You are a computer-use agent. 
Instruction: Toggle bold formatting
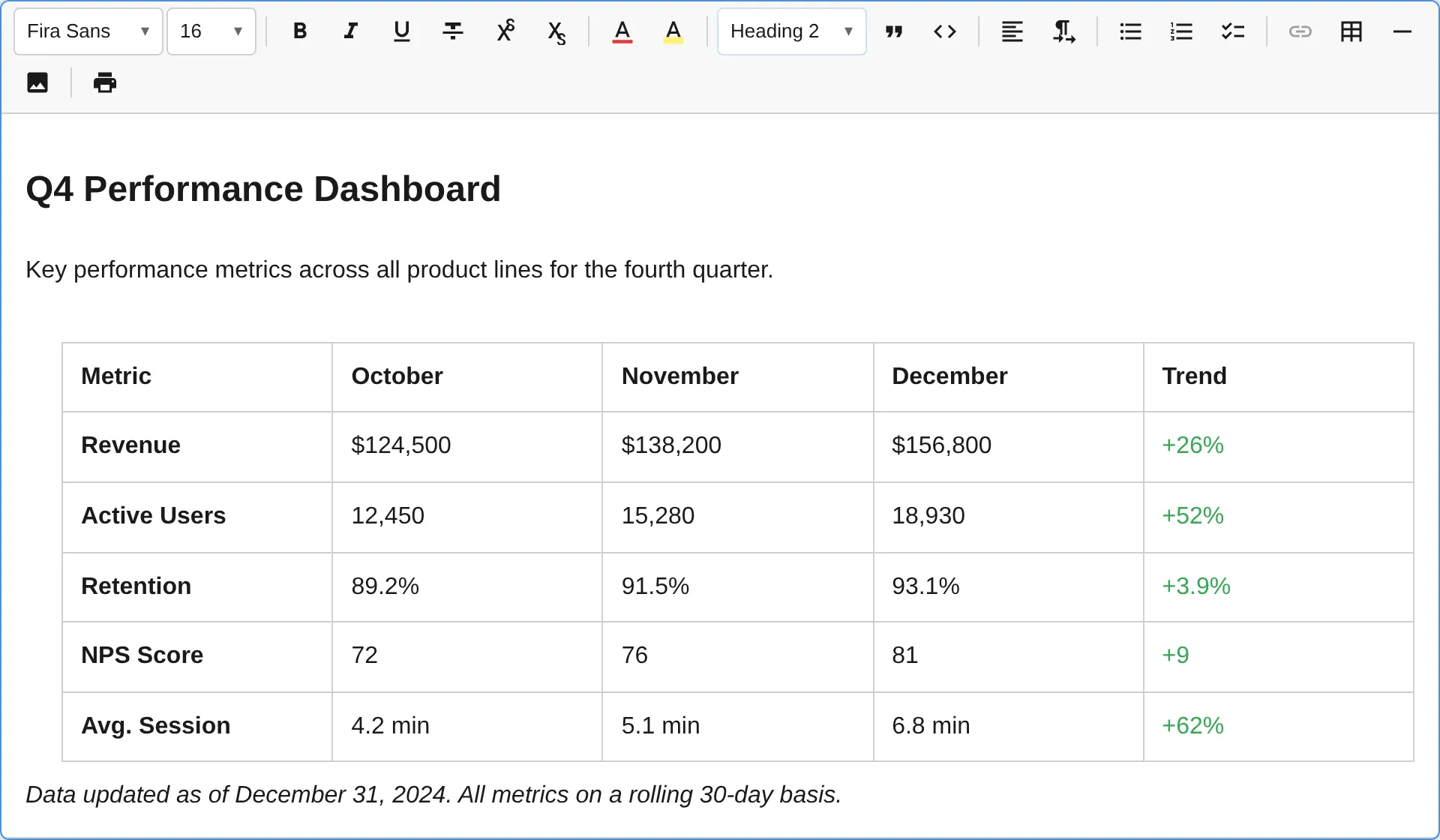[x=300, y=31]
